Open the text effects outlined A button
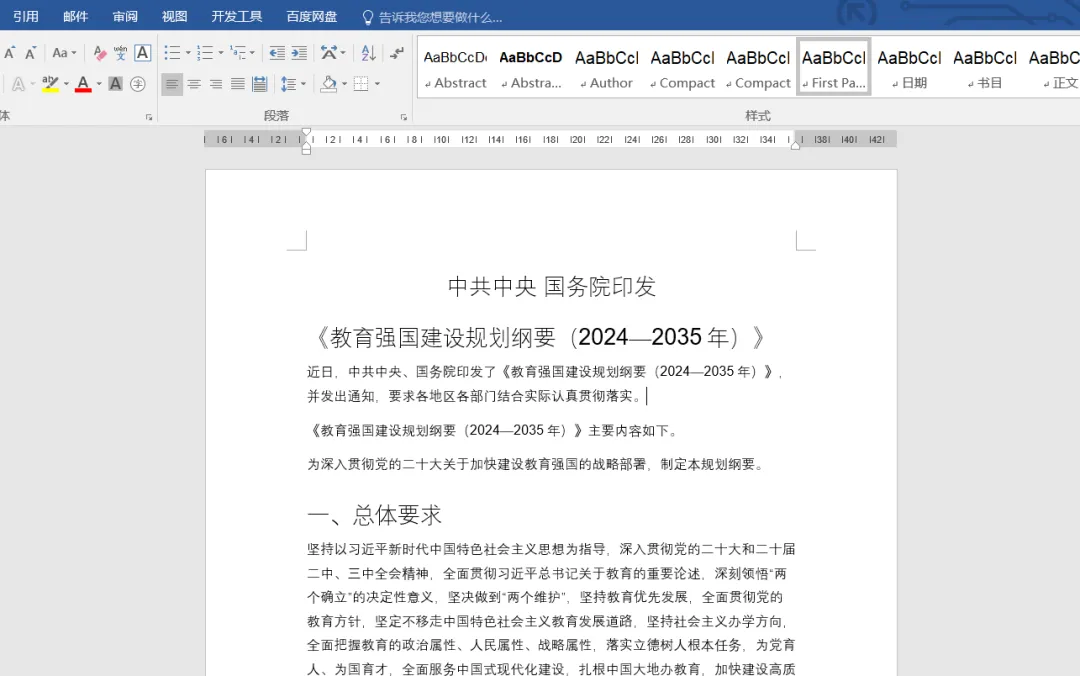Image resolution: width=1080 pixels, height=676 pixels. click(18, 84)
